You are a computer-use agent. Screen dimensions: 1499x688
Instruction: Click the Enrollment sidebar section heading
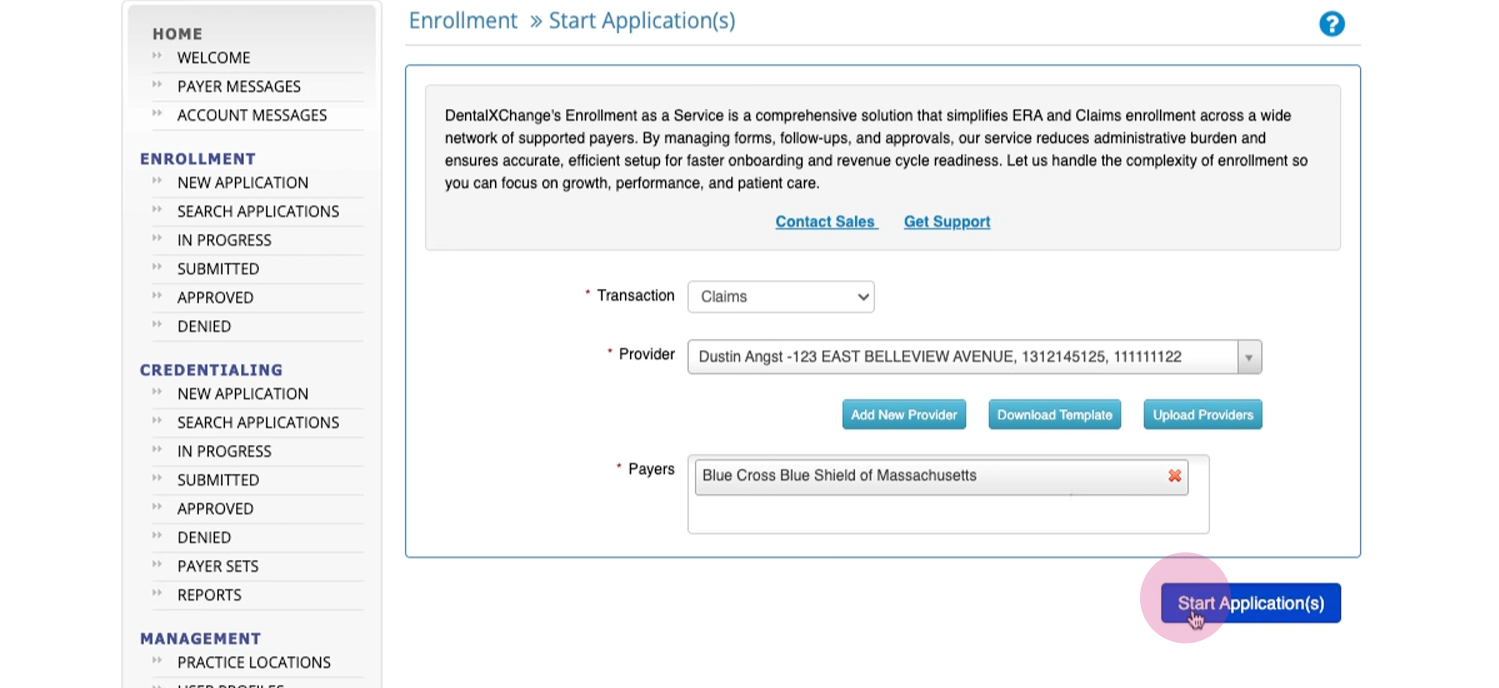[198, 159]
